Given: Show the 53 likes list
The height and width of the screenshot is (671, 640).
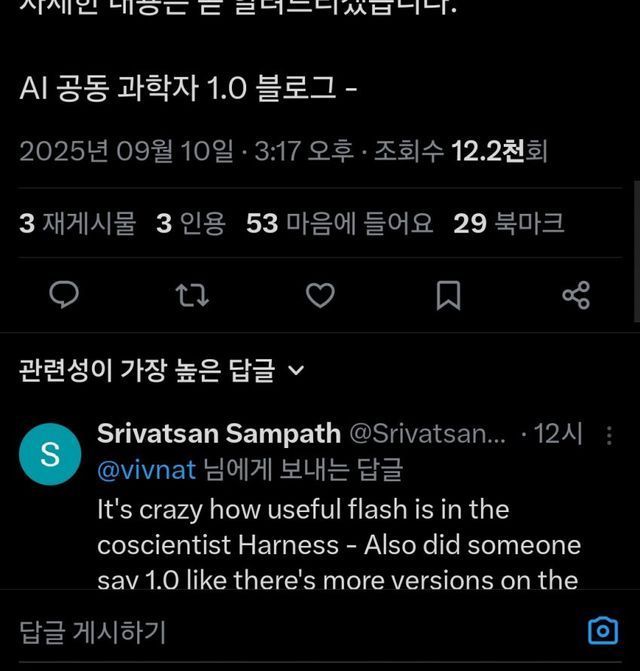Looking at the screenshot, I should click(x=339, y=223).
